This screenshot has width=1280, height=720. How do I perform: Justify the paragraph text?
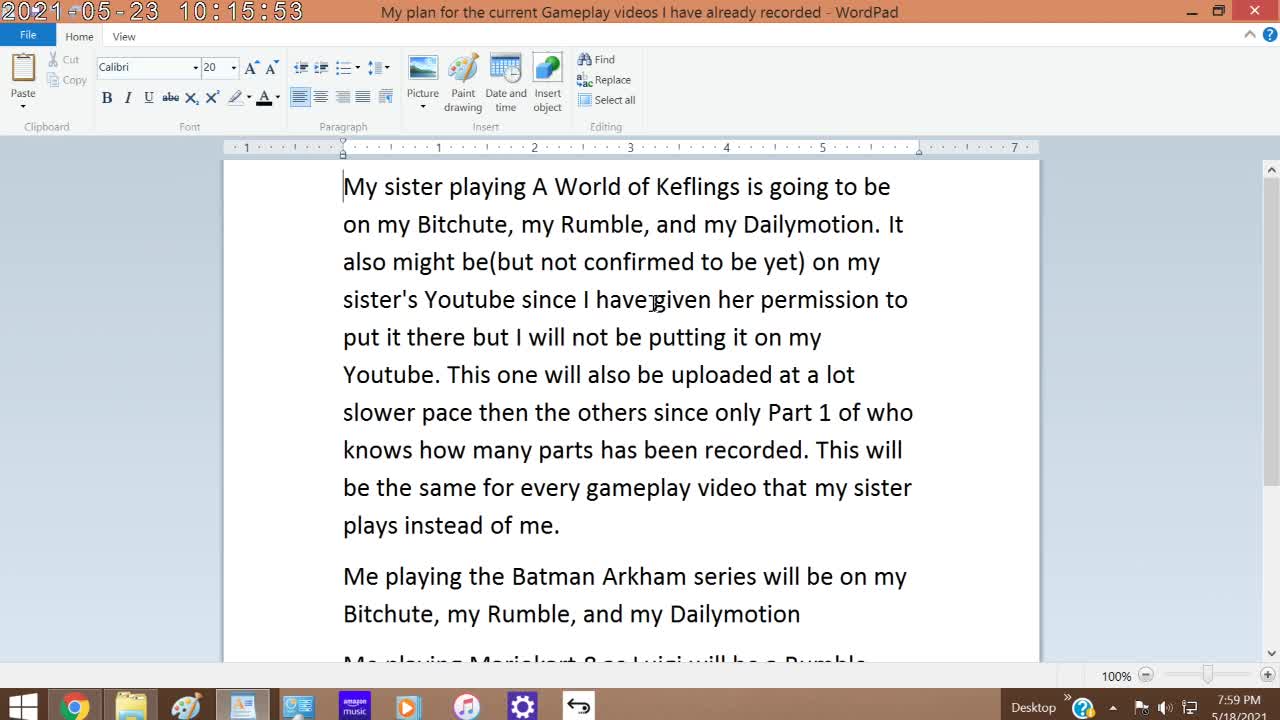(363, 97)
